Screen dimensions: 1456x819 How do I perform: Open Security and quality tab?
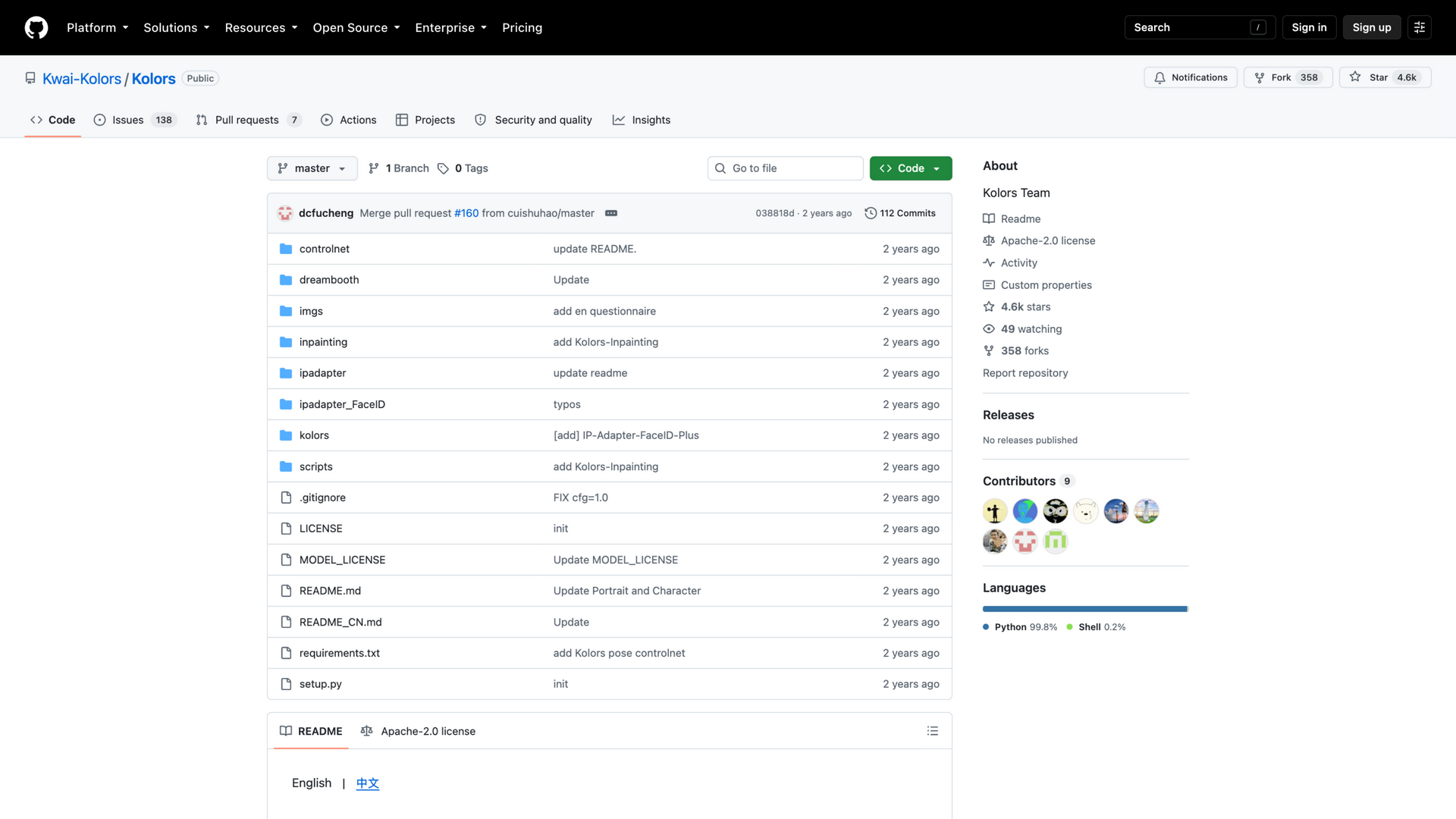click(x=533, y=120)
